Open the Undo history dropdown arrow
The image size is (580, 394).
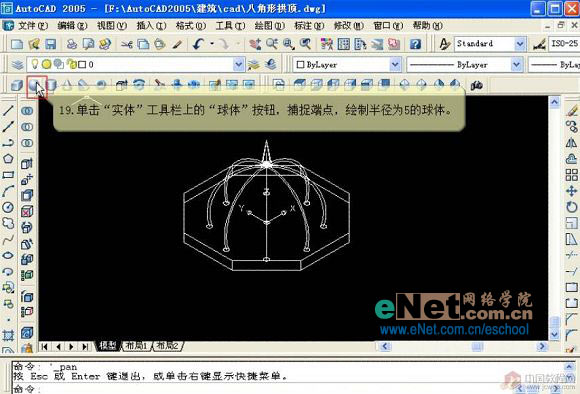point(212,44)
